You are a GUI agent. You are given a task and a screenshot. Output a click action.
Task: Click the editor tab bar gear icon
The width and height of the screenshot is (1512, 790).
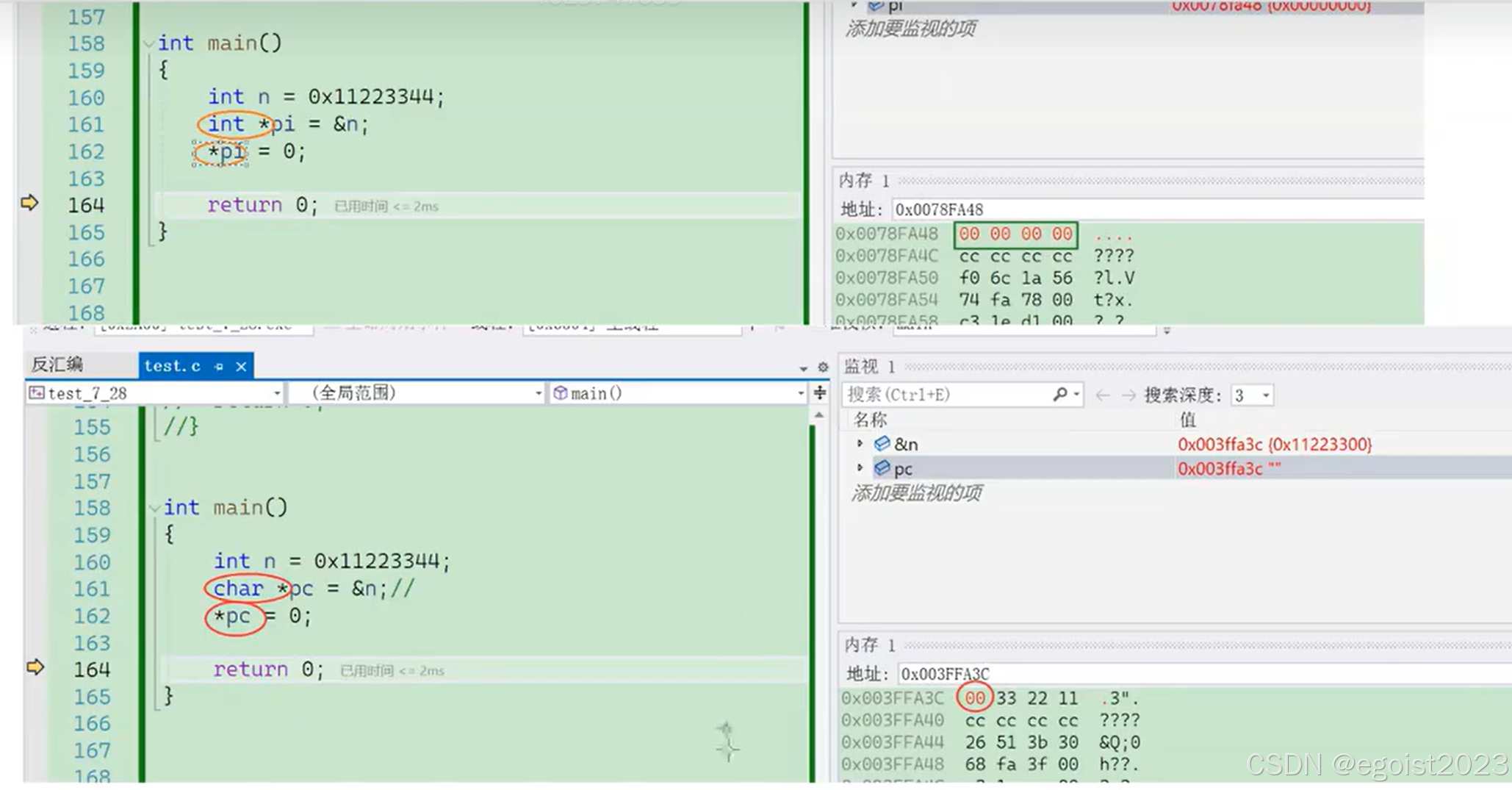coord(823,367)
